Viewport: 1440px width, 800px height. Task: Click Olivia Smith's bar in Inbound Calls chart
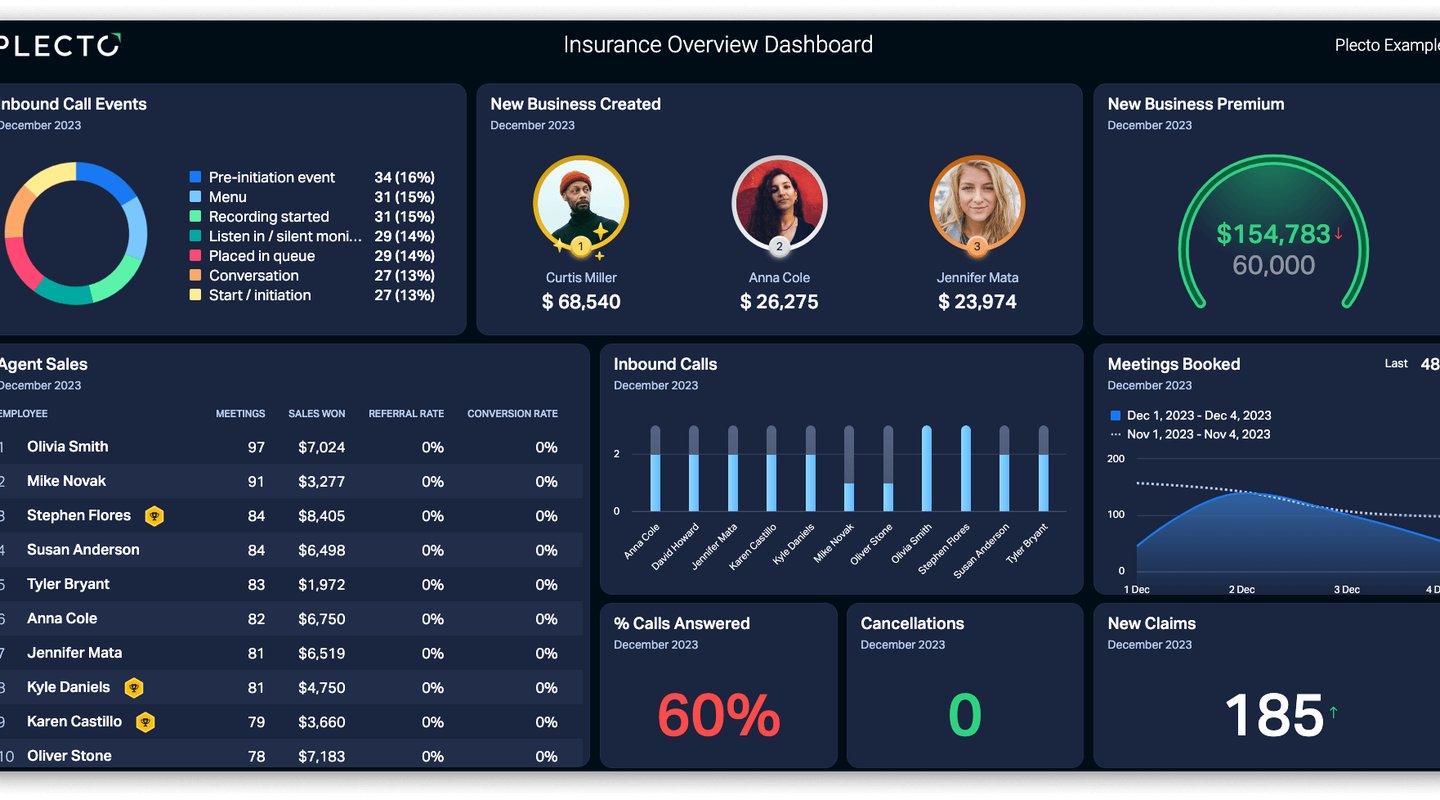927,470
